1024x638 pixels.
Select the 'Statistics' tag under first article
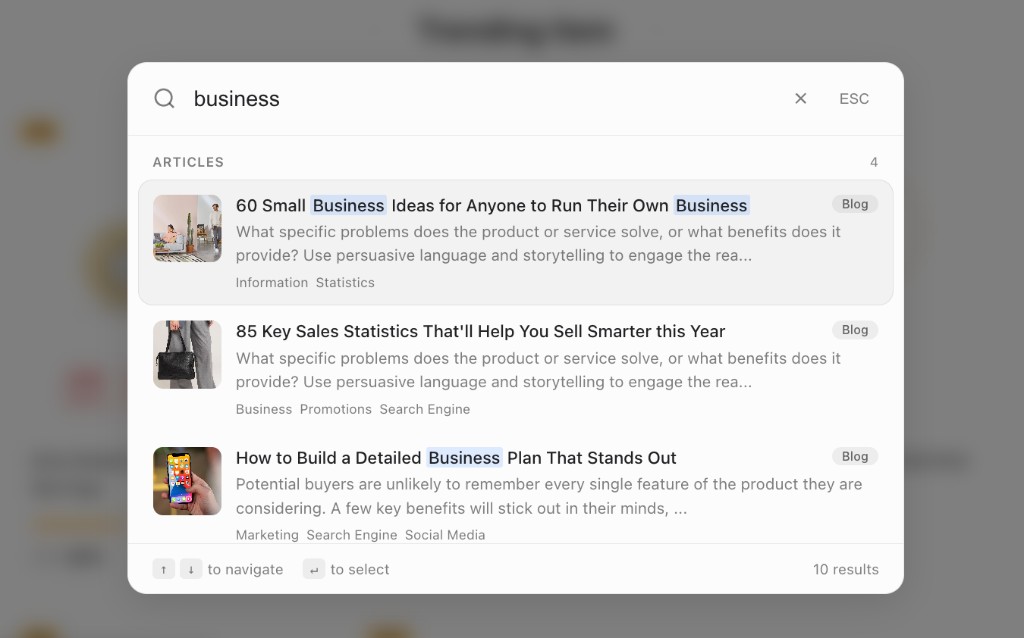(345, 283)
